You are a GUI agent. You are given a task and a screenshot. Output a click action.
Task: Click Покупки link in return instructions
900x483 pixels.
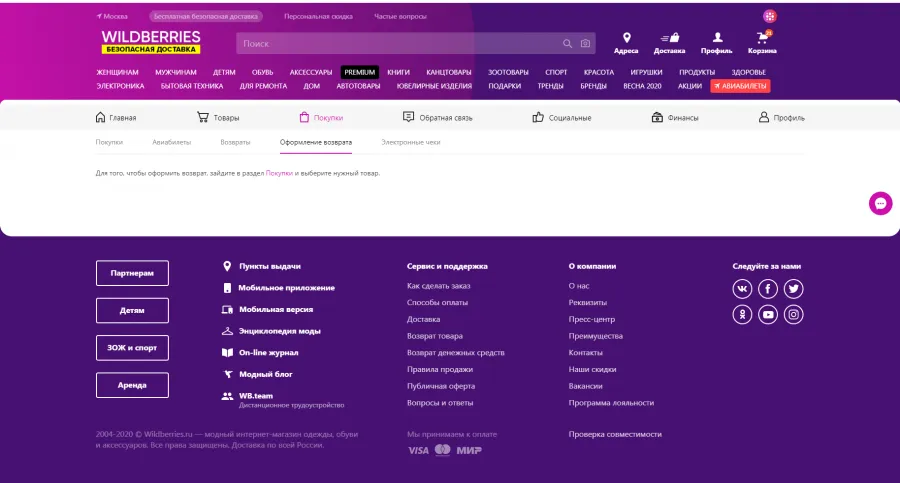click(279, 173)
